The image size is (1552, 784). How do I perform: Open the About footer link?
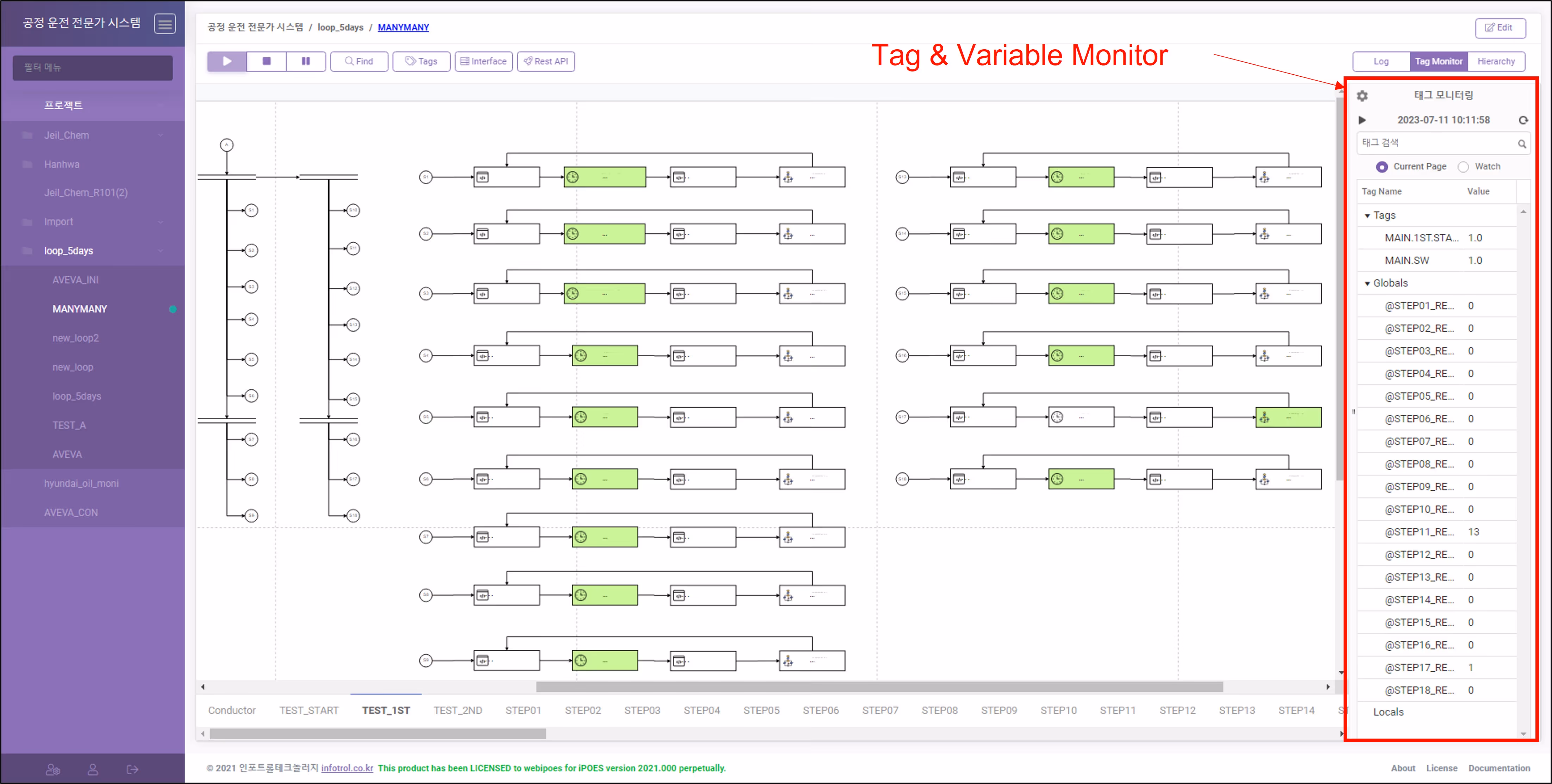point(1403,768)
